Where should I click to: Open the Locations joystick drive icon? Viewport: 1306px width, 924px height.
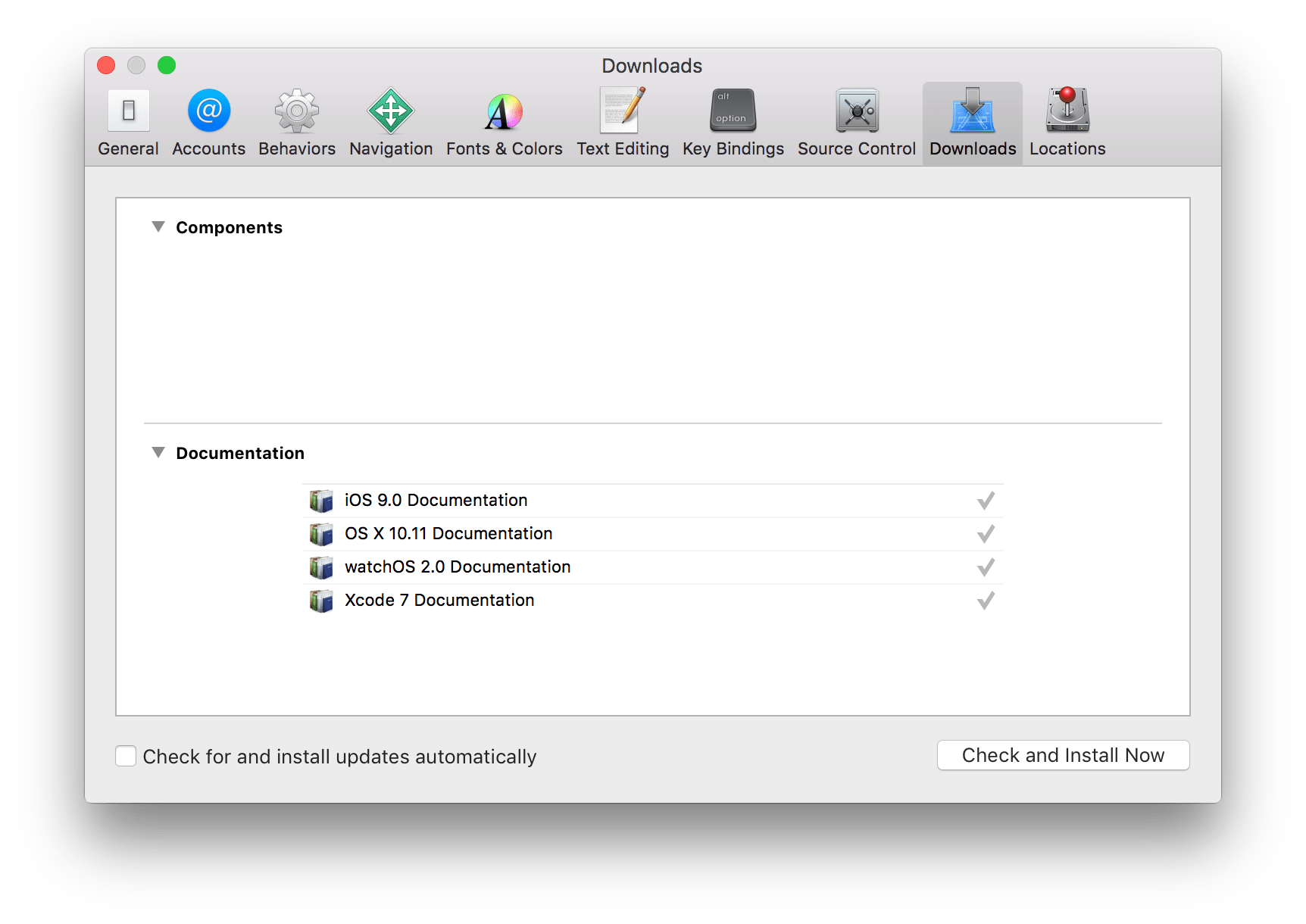(x=1067, y=110)
